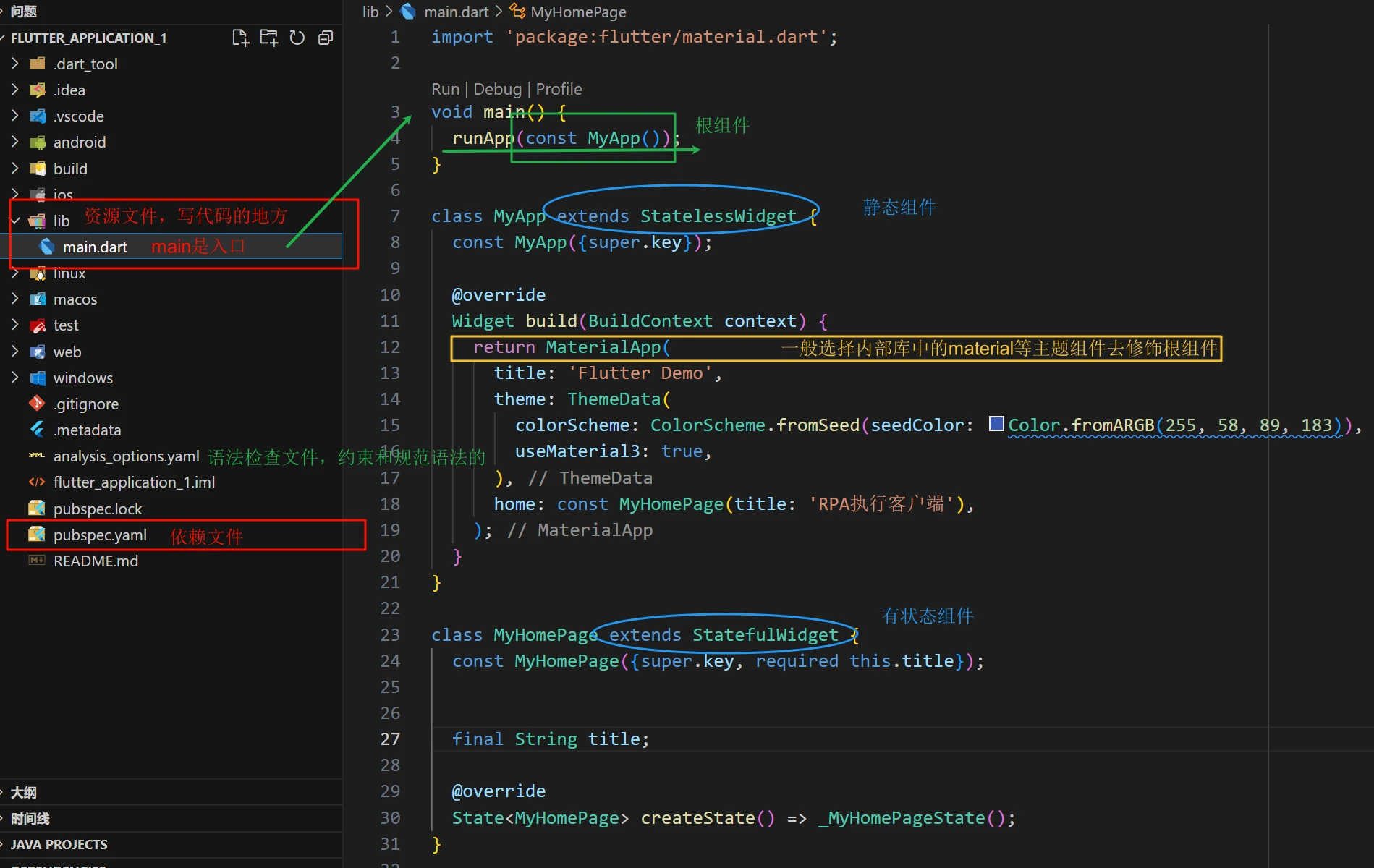Click the Debug code lens above main
This screenshot has height=868, width=1374.
click(497, 89)
